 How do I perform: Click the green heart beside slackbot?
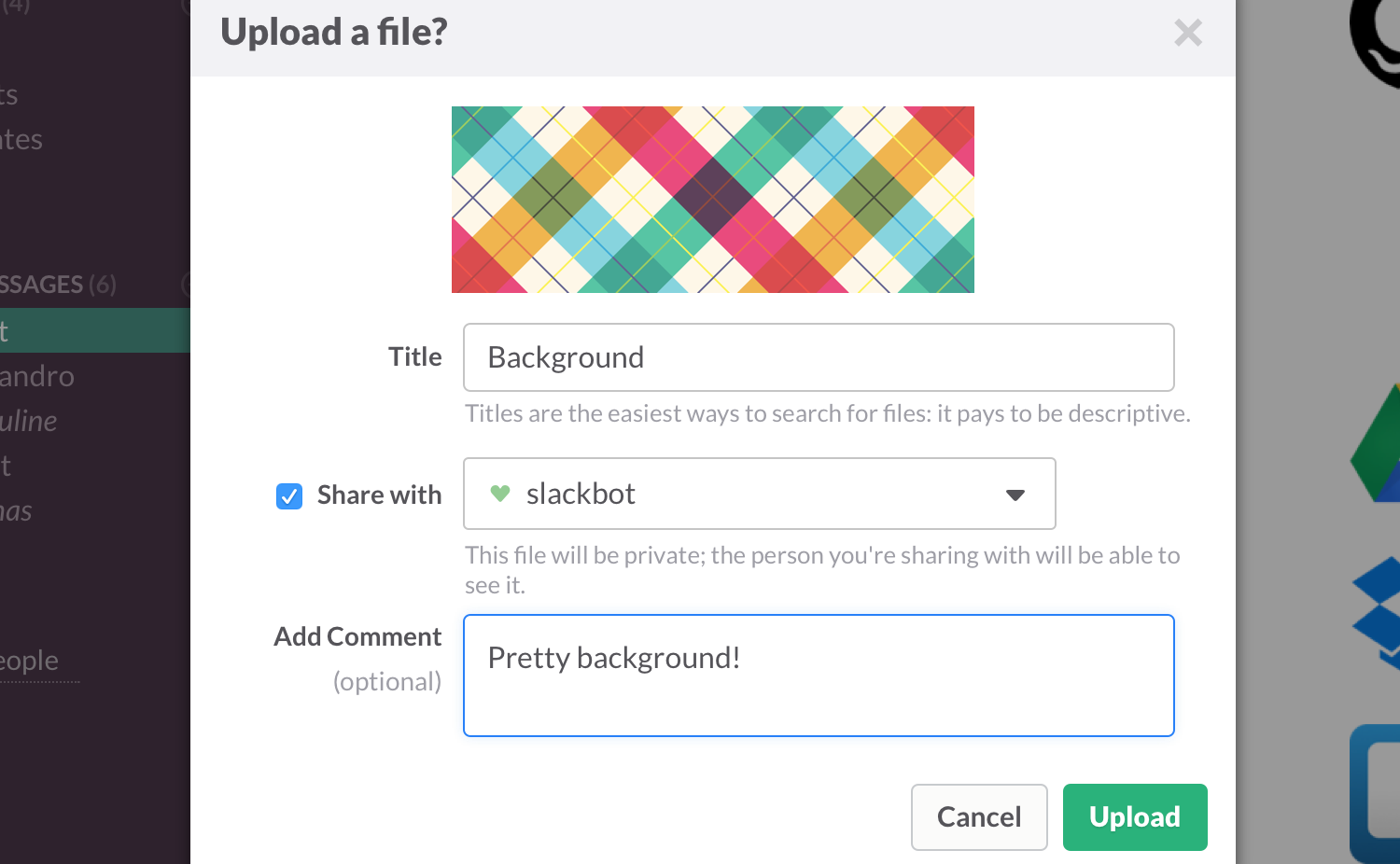click(500, 494)
